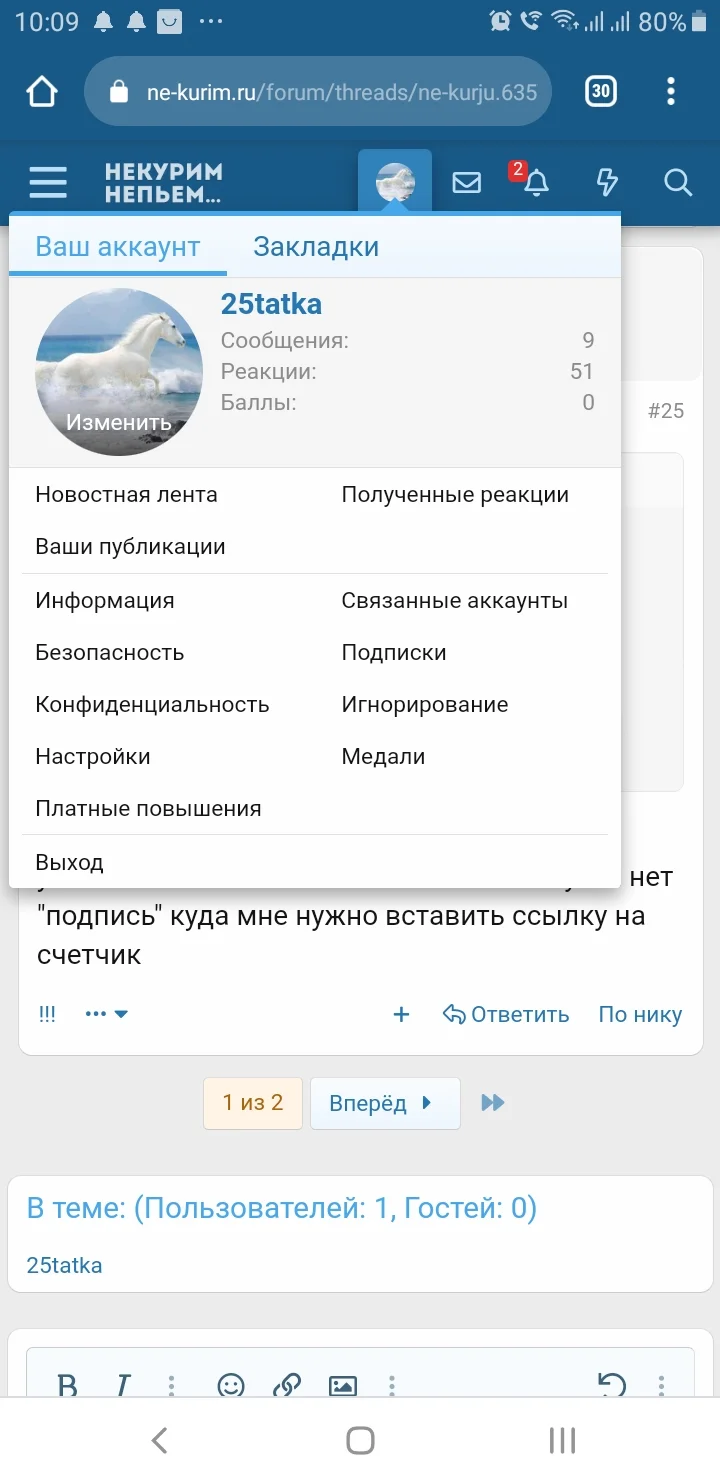Tap Реакции count value 51
The width and height of the screenshot is (720, 1480).
coord(582,371)
